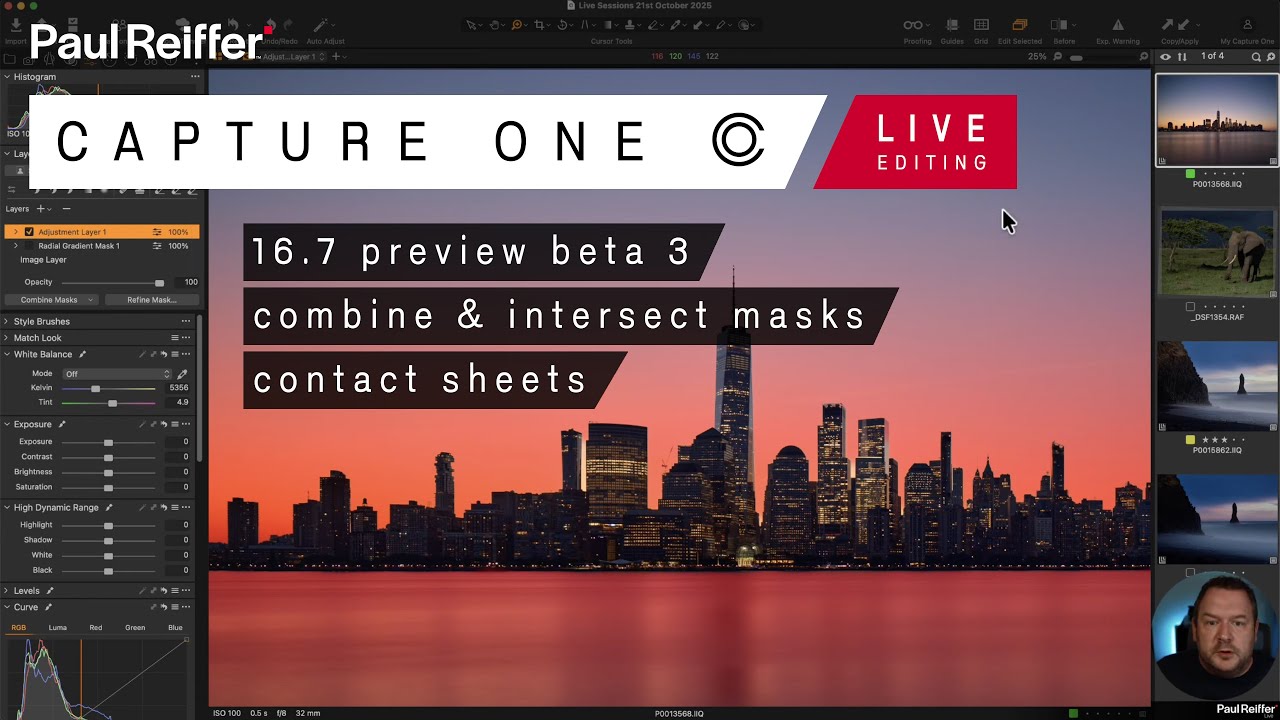Image resolution: width=1280 pixels, height=720 pixels.
Task: Open the My Capture One account icon
Action: click(x=1247, y=25)
